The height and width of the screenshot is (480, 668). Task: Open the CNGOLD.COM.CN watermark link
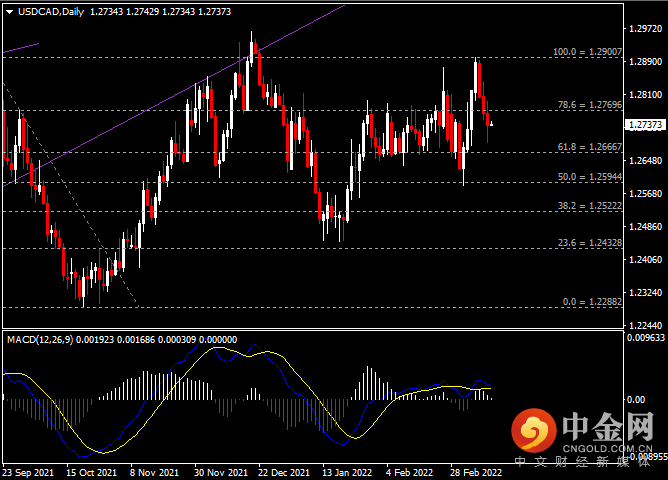[x=608, y=448]
